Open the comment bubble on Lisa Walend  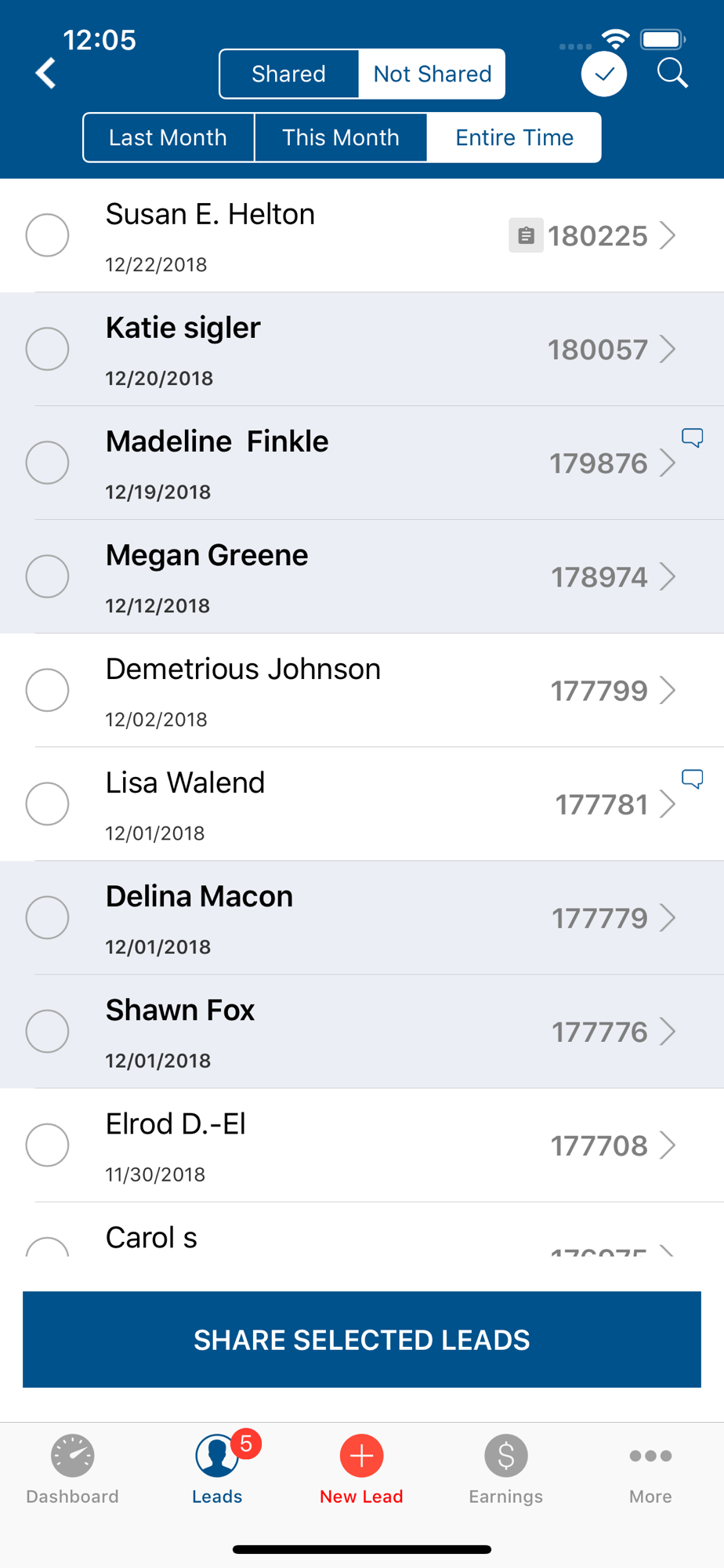(x=692, y=779)
